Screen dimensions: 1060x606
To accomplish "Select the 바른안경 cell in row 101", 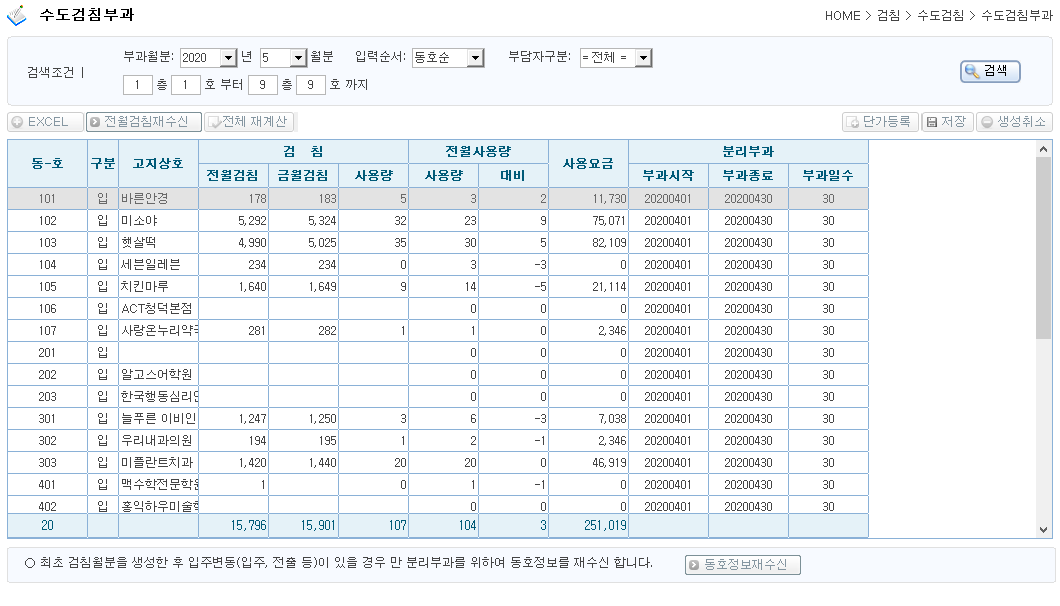I will (158, 199).
